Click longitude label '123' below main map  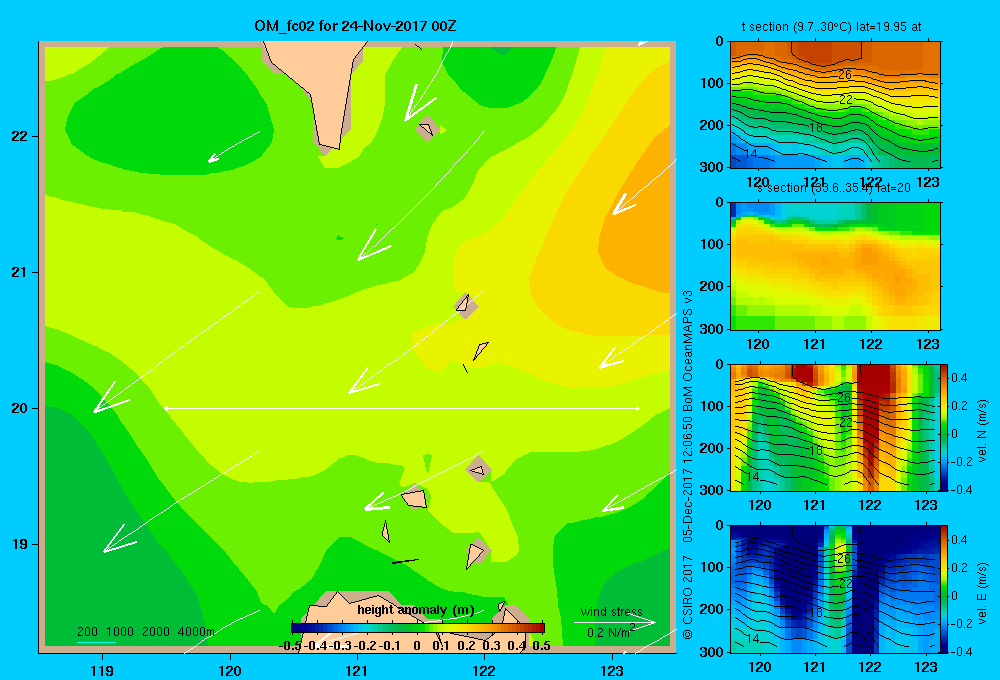coord(612,670)
